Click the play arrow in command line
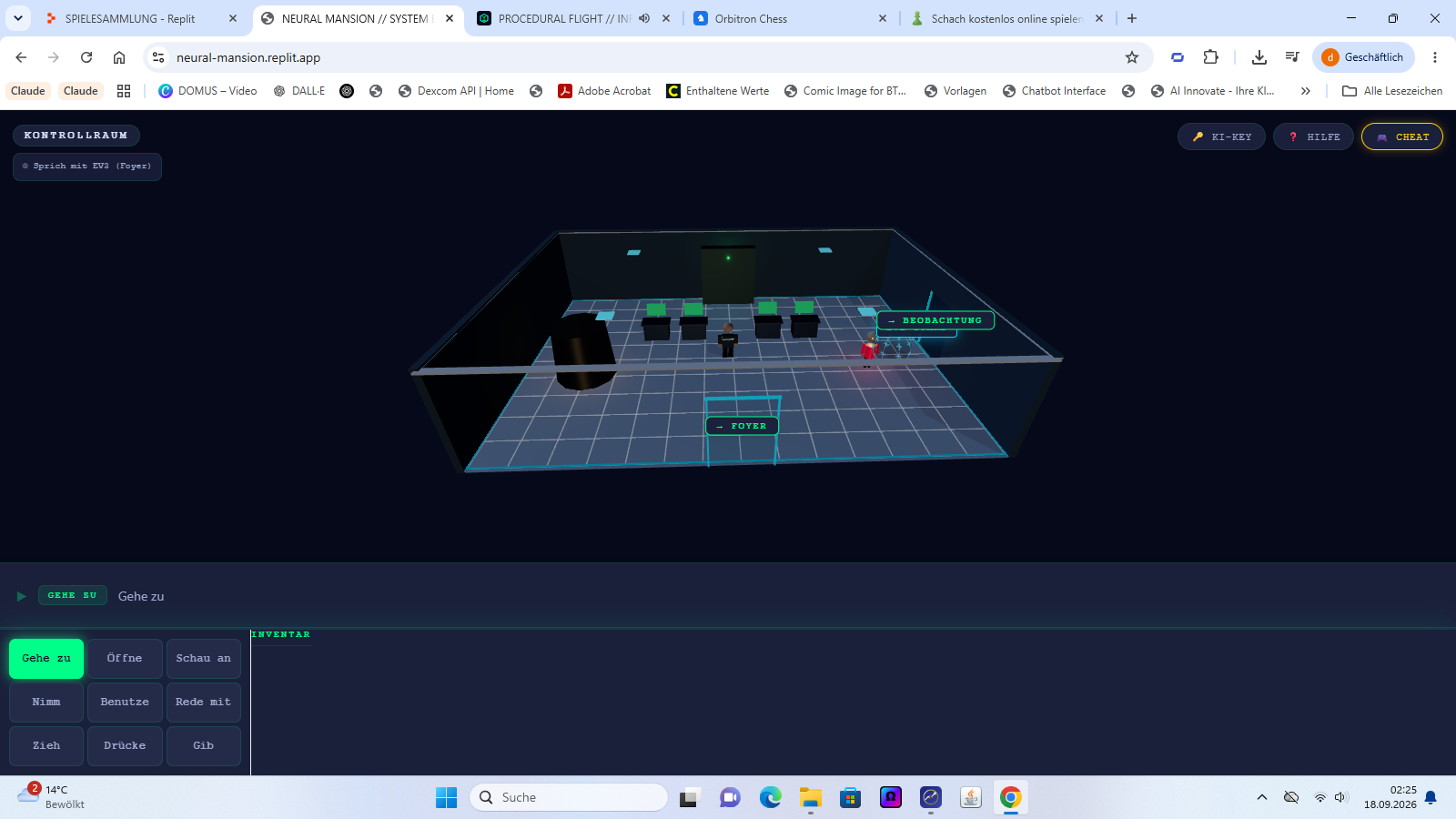The height and width of the screenshot is (819, 1456). [x=21, y=596]
